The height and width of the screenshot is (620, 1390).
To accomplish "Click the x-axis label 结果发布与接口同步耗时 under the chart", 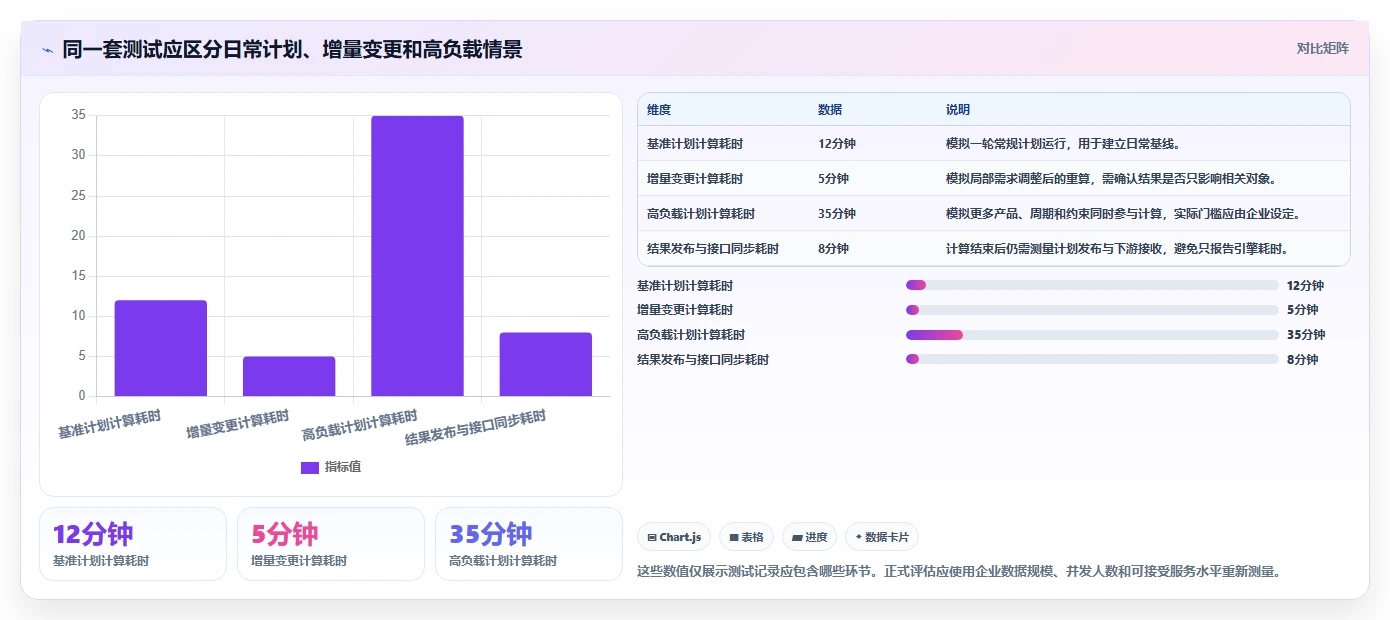I will click(x=476, y=428).
